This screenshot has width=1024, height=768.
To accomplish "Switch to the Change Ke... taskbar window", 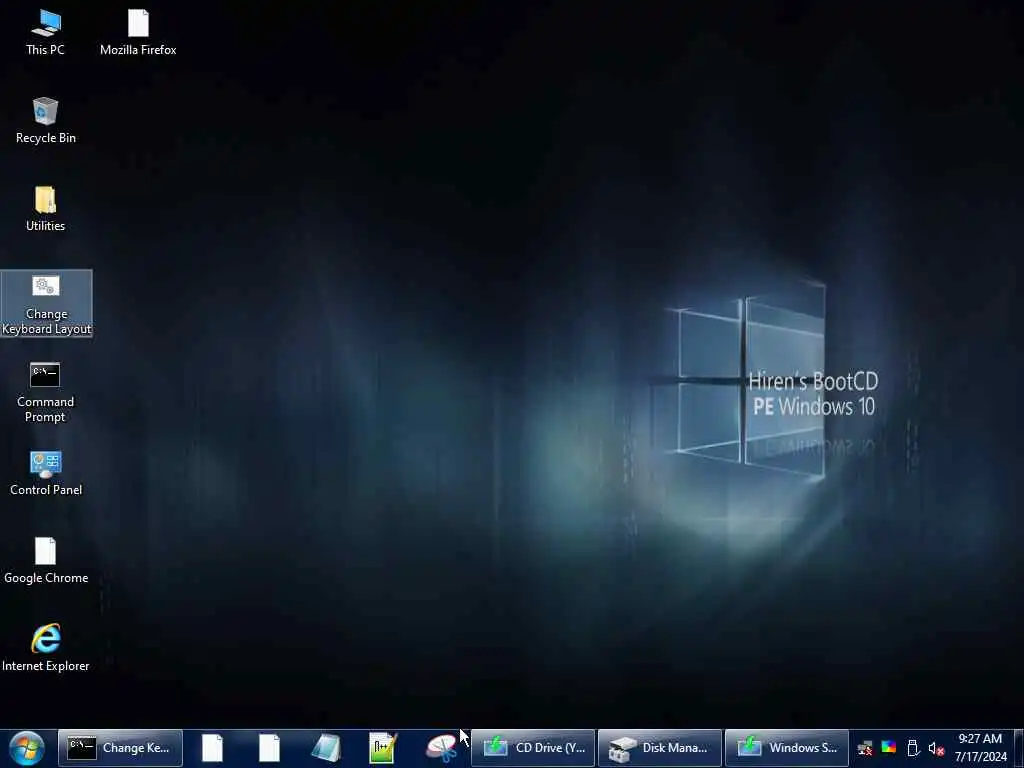I will 120,748.
